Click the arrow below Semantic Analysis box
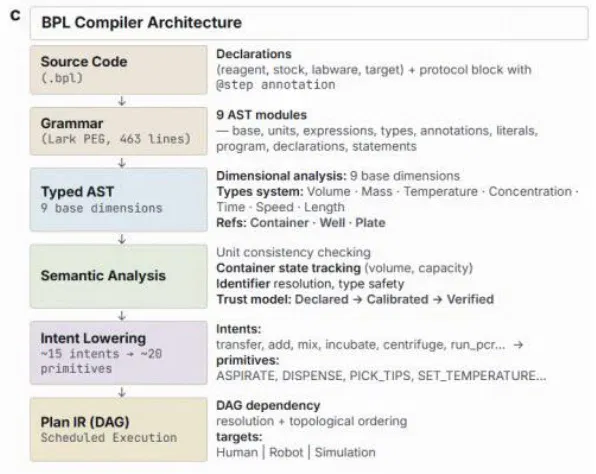The width and height of the screenshot is (596, 474). pos(122,316)
